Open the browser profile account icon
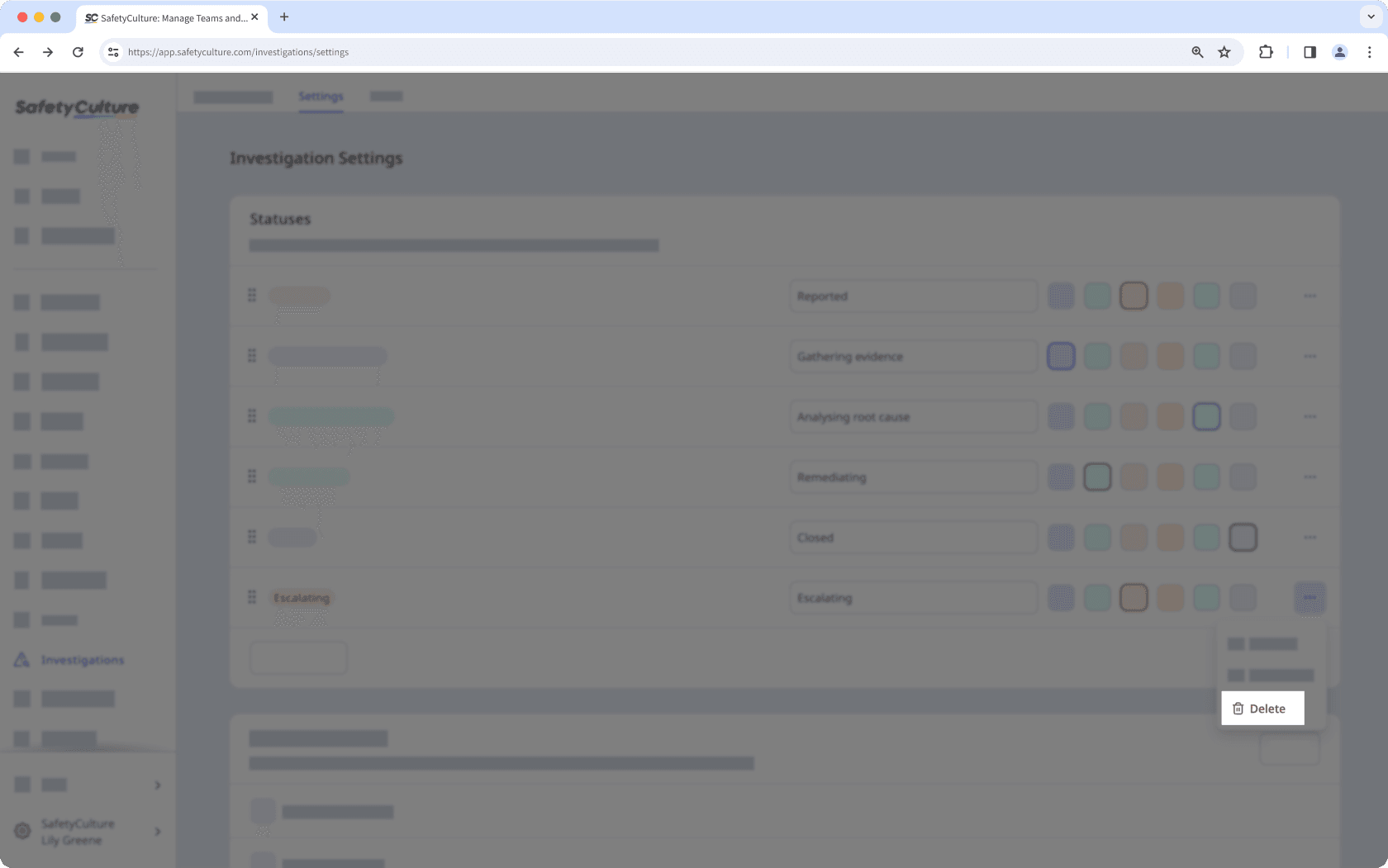1388x868 pixels. tap(1338, 51)
